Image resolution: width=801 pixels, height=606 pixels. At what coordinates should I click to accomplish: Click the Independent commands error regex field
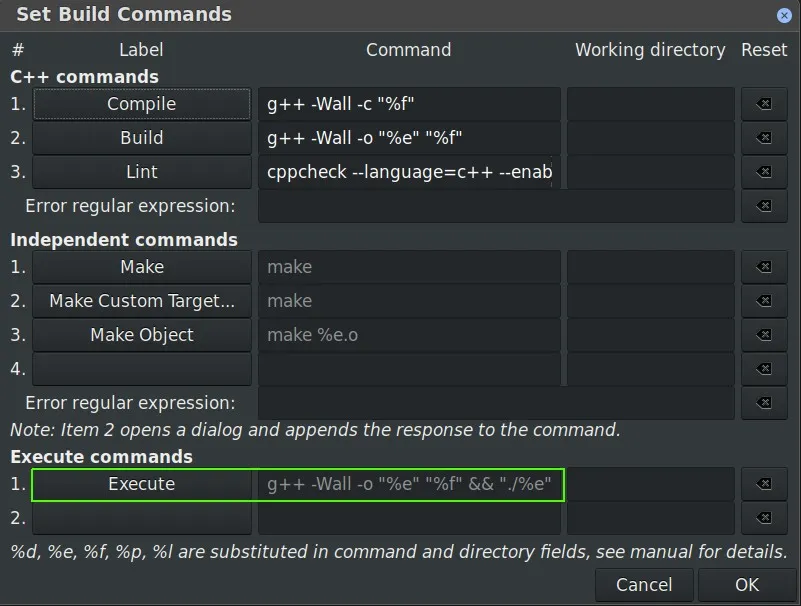pyautogui.click(x=496, y=403)
